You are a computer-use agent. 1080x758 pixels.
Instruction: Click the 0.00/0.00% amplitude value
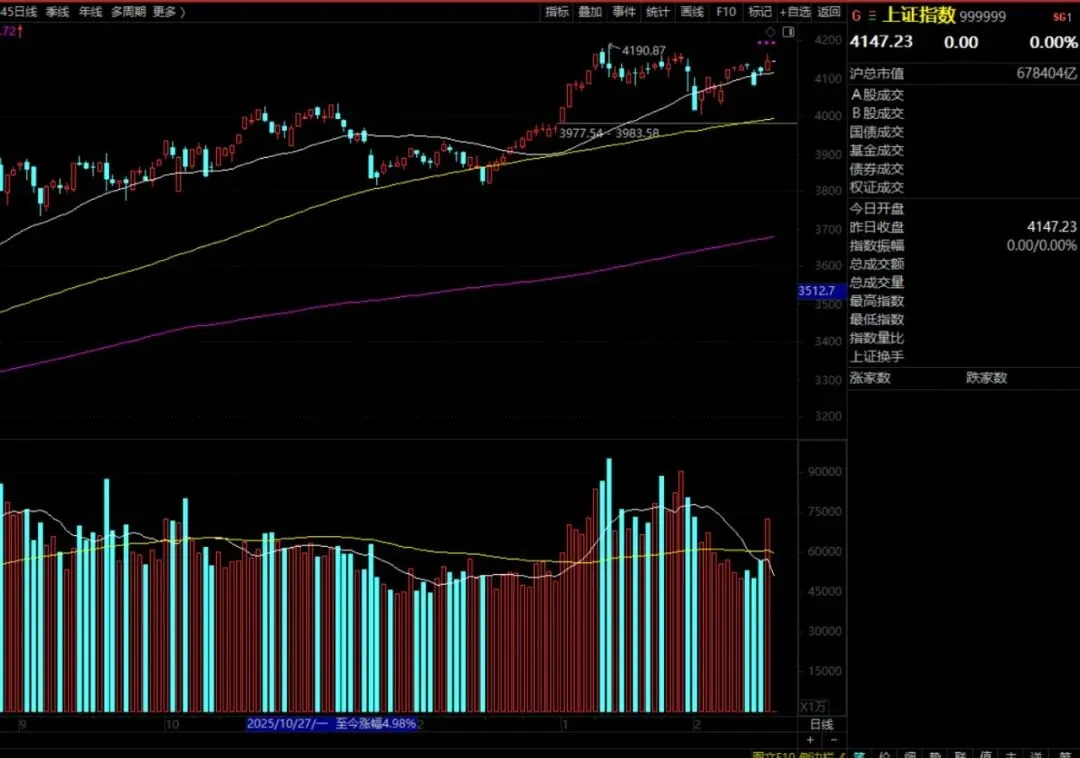pyautogui.click(x=1041, y=246)
